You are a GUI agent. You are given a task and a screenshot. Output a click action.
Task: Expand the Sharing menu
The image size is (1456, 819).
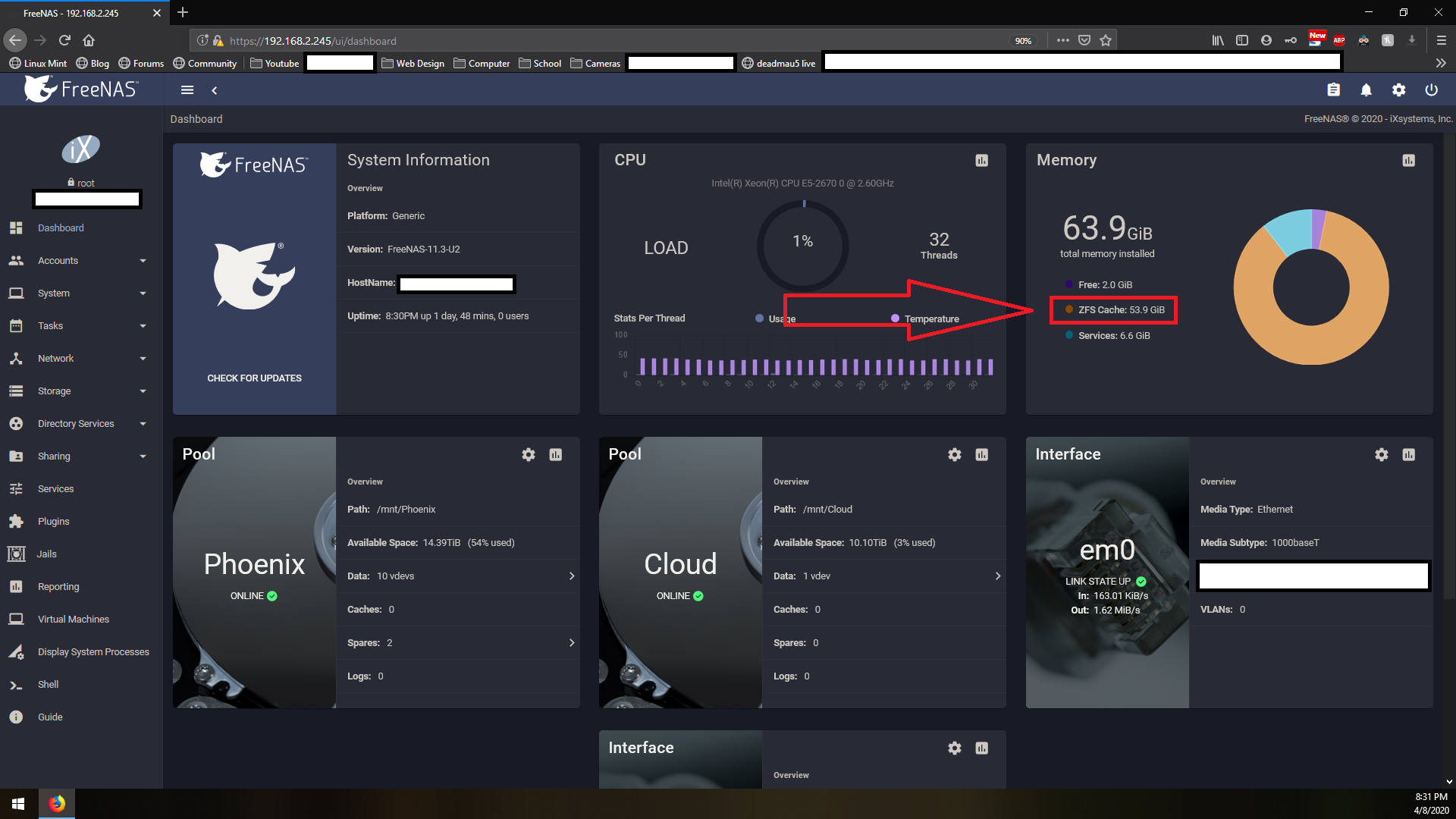[81, 456]
